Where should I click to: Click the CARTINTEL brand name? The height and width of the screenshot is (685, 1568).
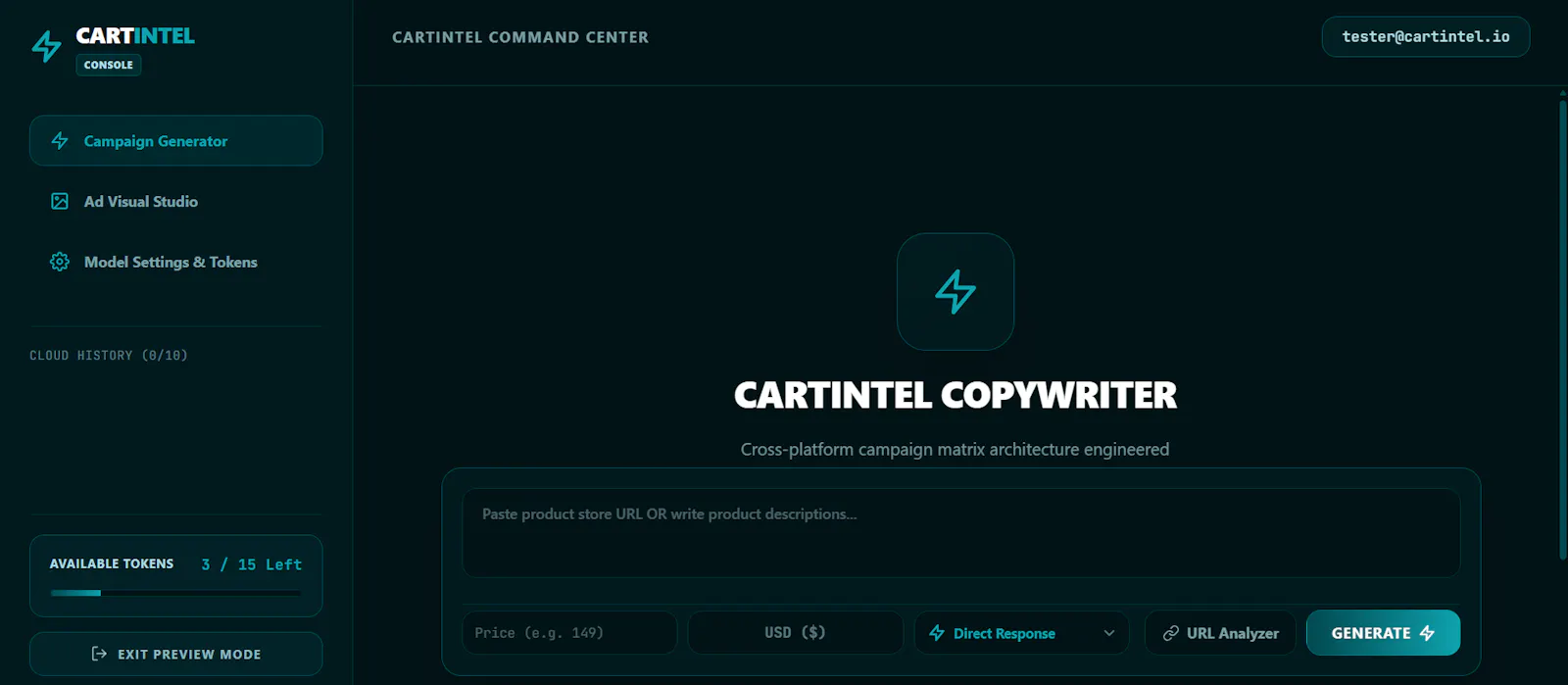pos(135,35)
